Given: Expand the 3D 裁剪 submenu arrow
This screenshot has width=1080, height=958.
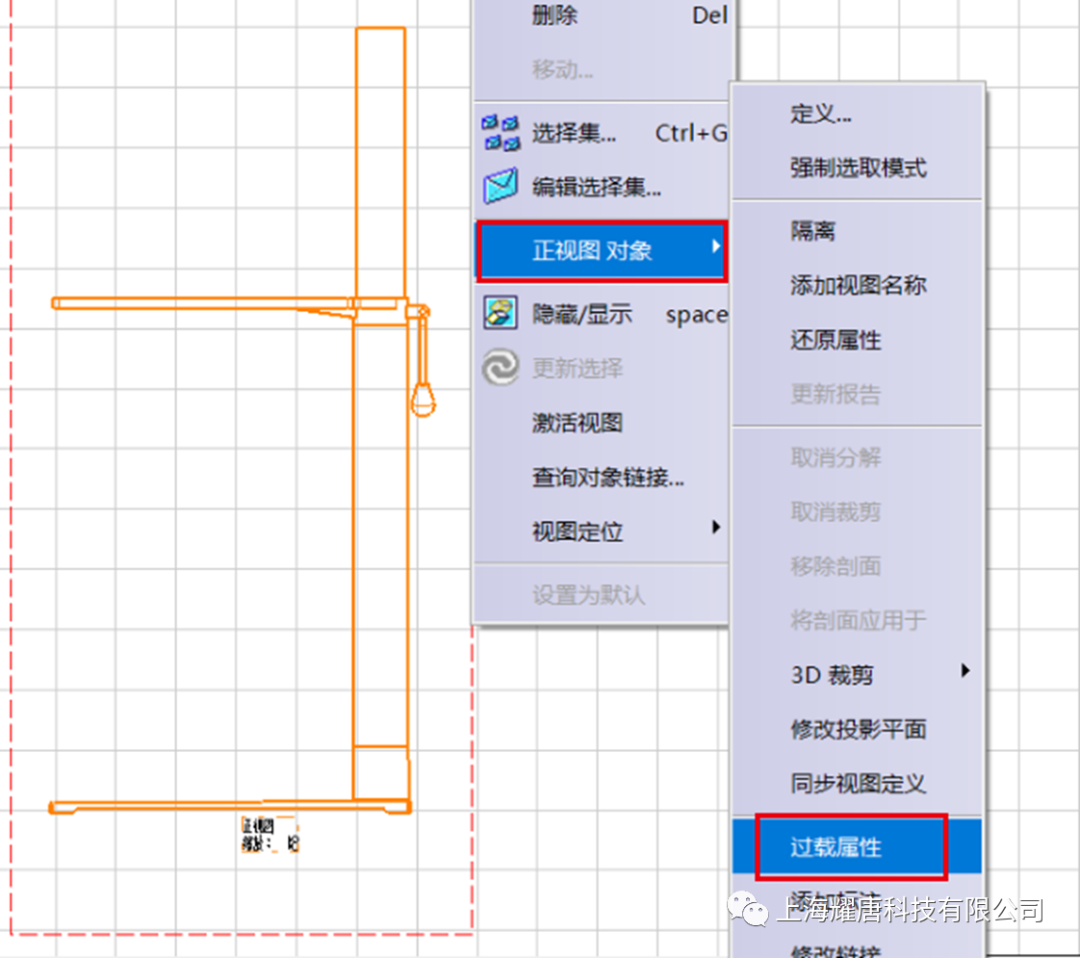Looking at the screenshot, I should tap(965, 671).
